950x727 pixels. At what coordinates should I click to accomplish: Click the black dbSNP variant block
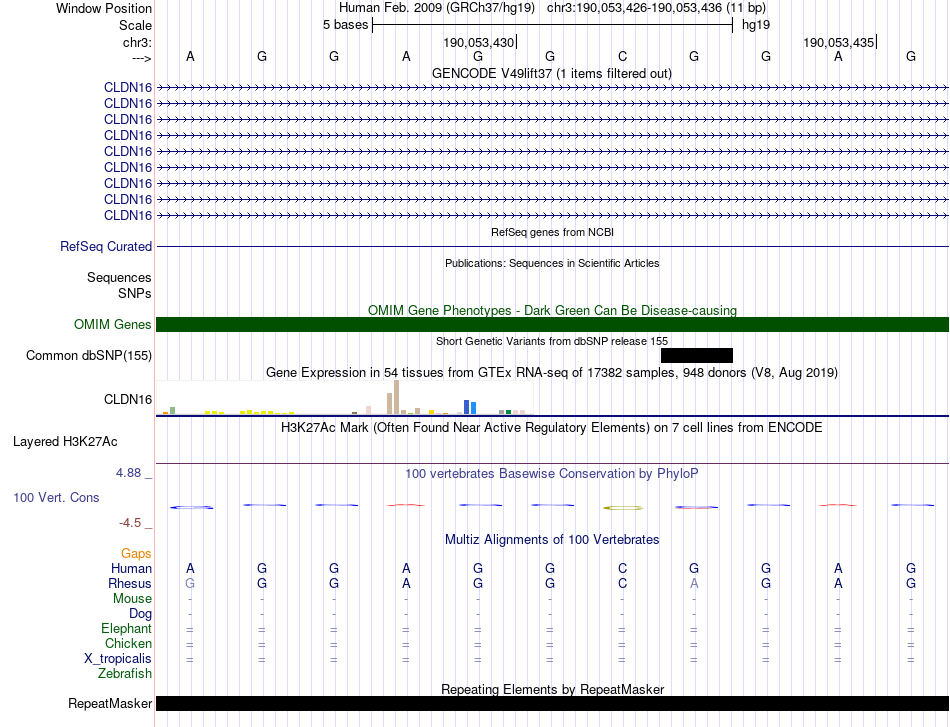click(697, 355)
